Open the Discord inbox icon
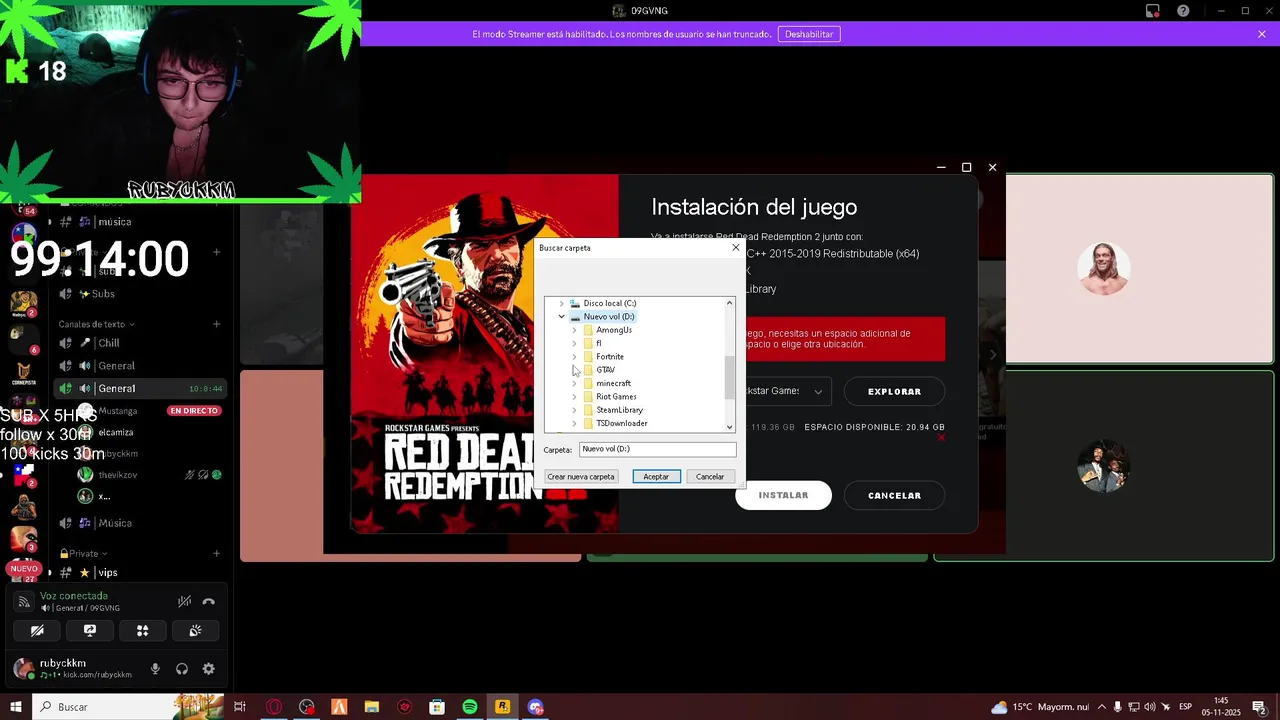The width and height of the screenshot is (1280, 720). point(1153,11)
